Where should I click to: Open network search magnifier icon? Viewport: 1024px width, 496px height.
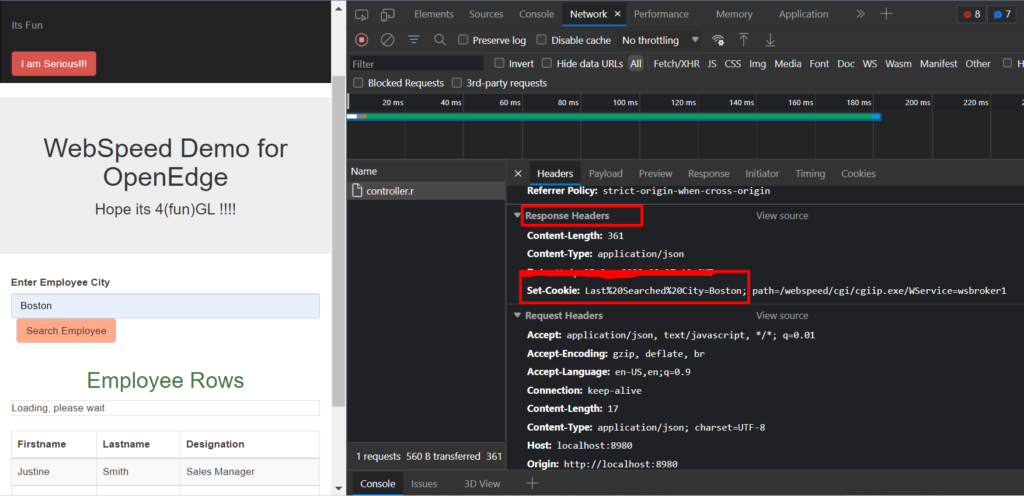click(x=440, y=40)
